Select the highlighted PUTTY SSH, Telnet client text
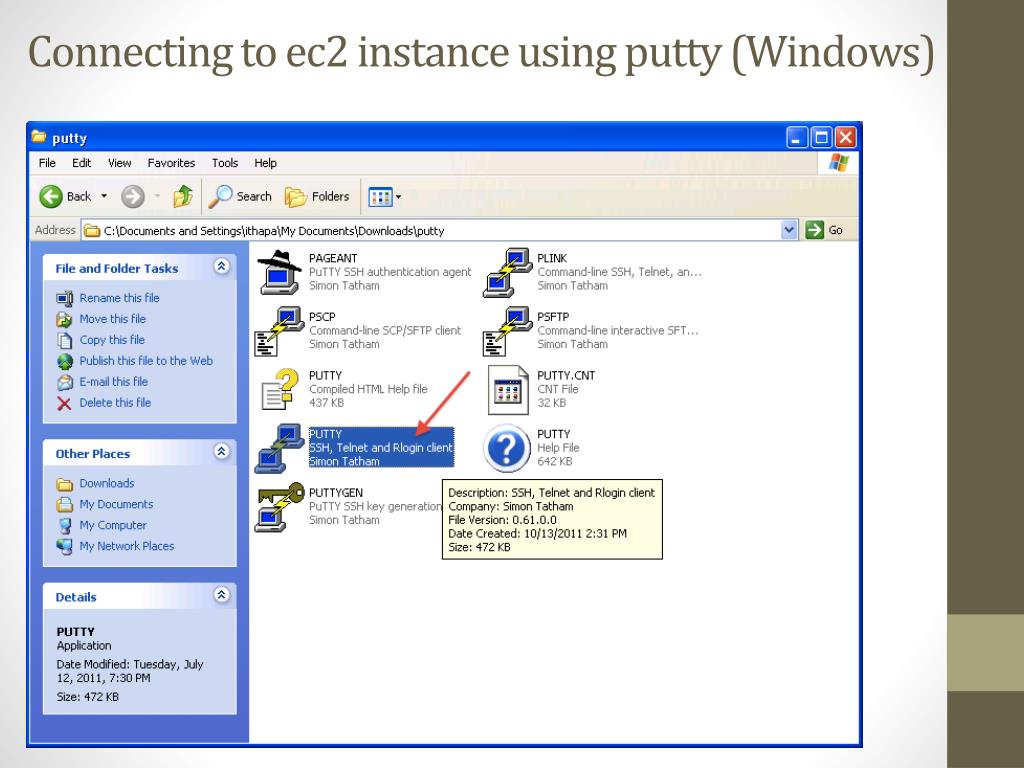The height and width of the screenshot is (768, 1024). (381, 448)
